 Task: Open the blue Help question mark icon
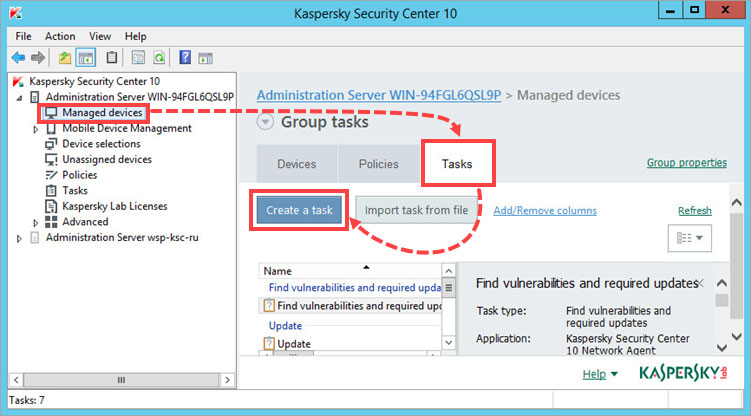pos(185,57)
